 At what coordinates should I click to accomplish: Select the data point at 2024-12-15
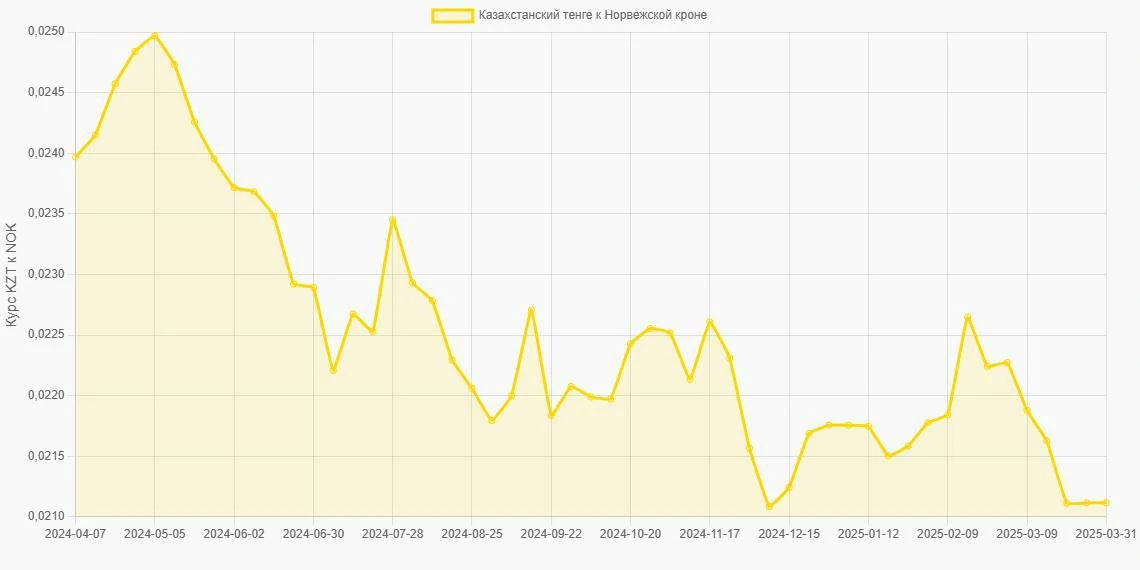(789, 488)
